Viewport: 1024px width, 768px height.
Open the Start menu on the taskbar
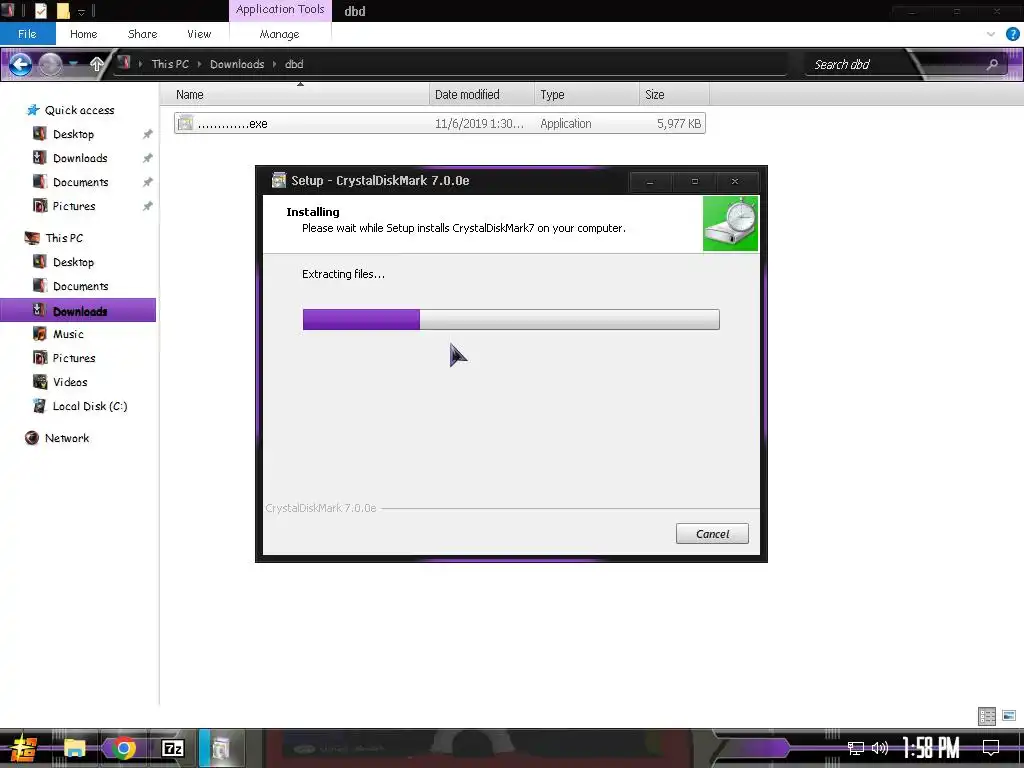22,748
